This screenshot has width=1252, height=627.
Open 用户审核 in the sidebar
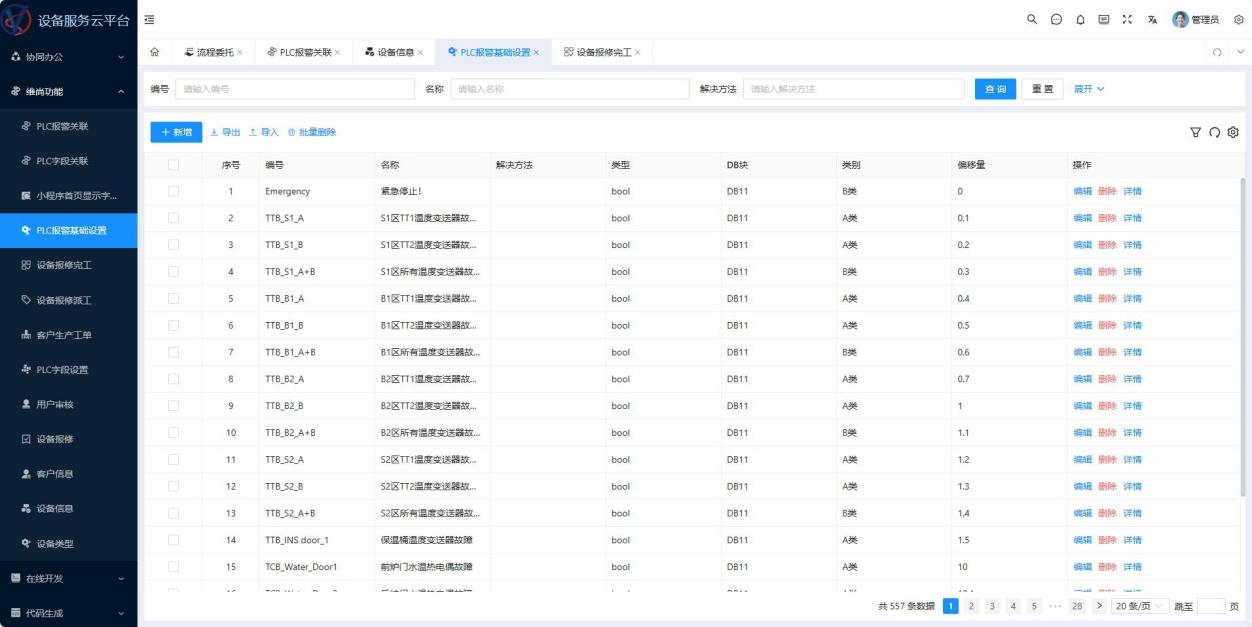pos(68,404)
